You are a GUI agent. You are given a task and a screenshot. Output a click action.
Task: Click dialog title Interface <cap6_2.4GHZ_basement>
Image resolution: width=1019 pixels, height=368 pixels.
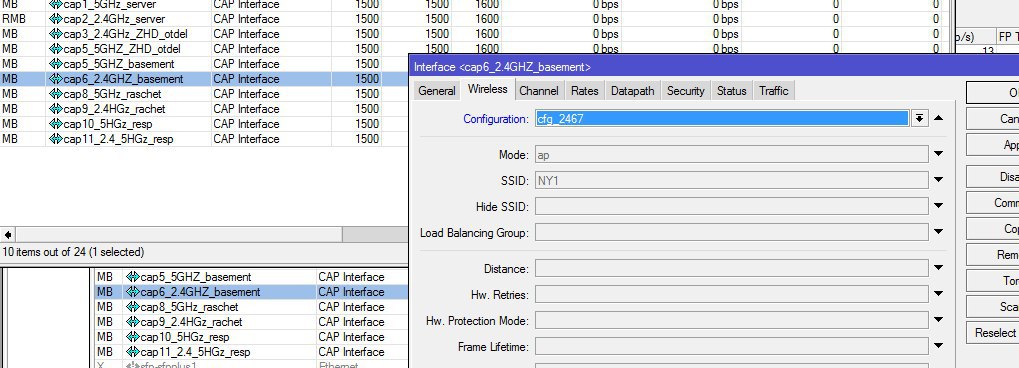click(502, 67)
